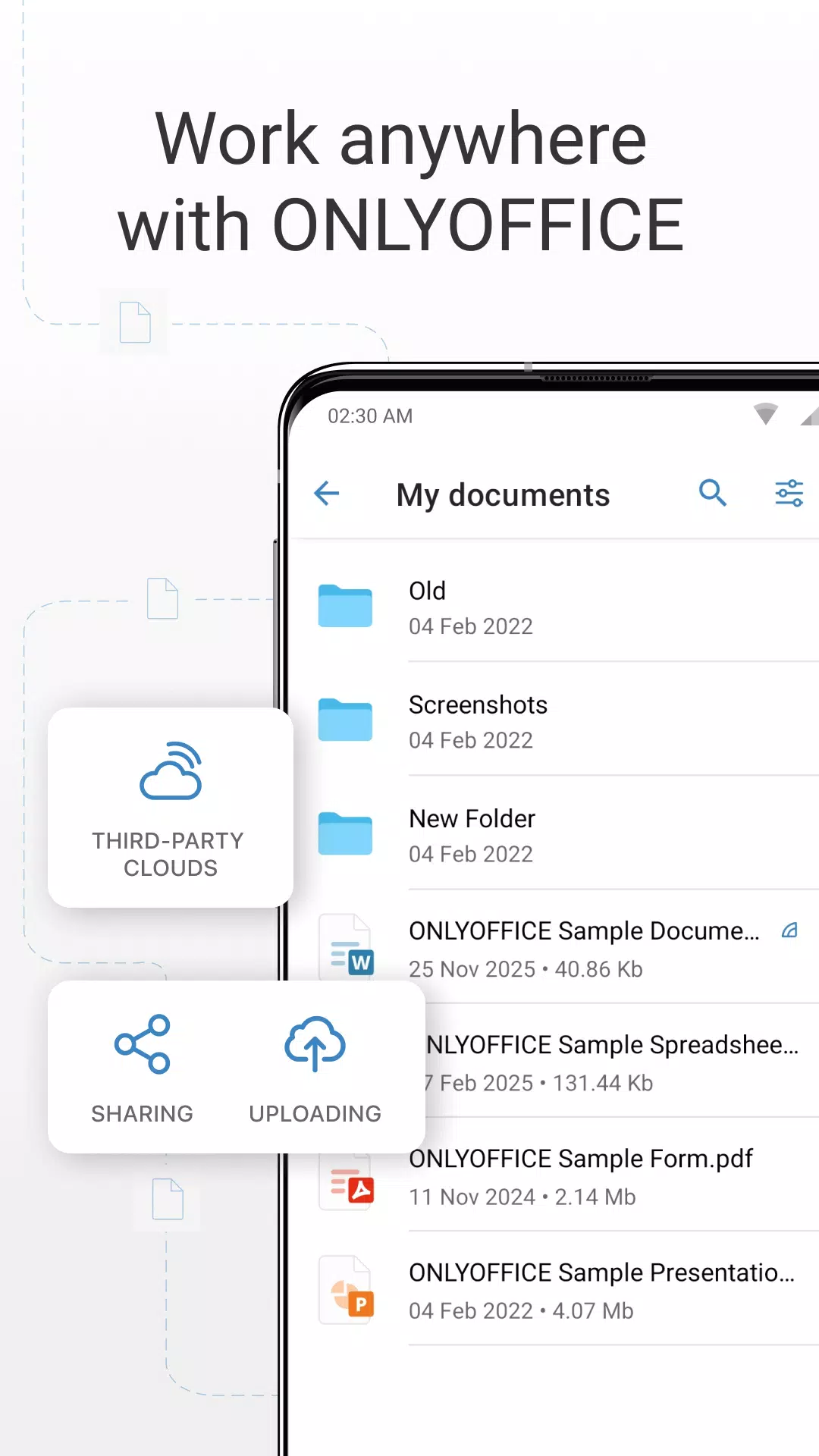This screenshot has height=1456, width=819.
Task: Tap the My documents title
Action: tap(503, 495)
